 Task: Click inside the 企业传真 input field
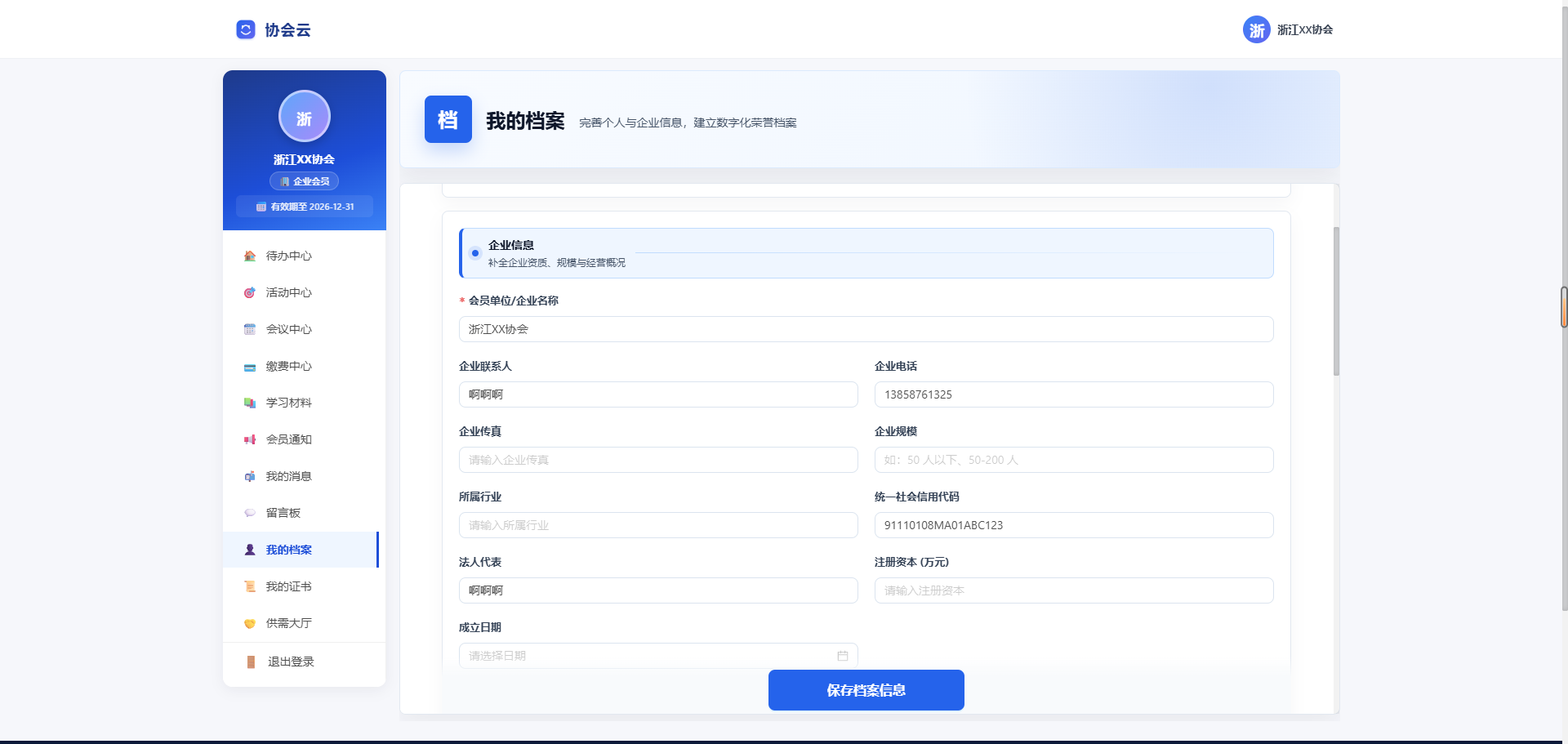[658, 460]
